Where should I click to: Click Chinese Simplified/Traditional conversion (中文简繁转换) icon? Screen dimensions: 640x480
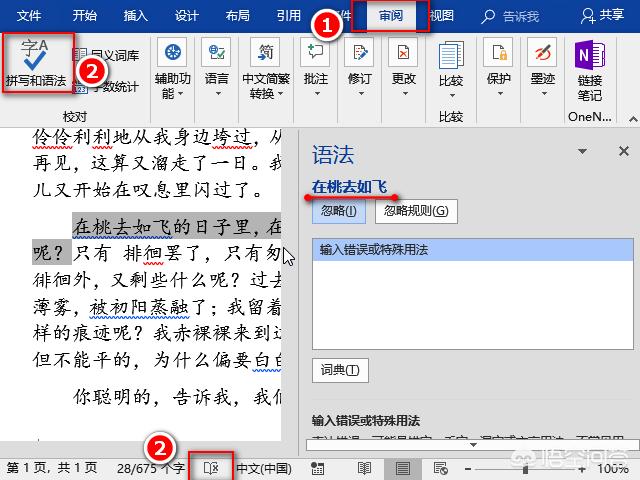tap(265, 52)
